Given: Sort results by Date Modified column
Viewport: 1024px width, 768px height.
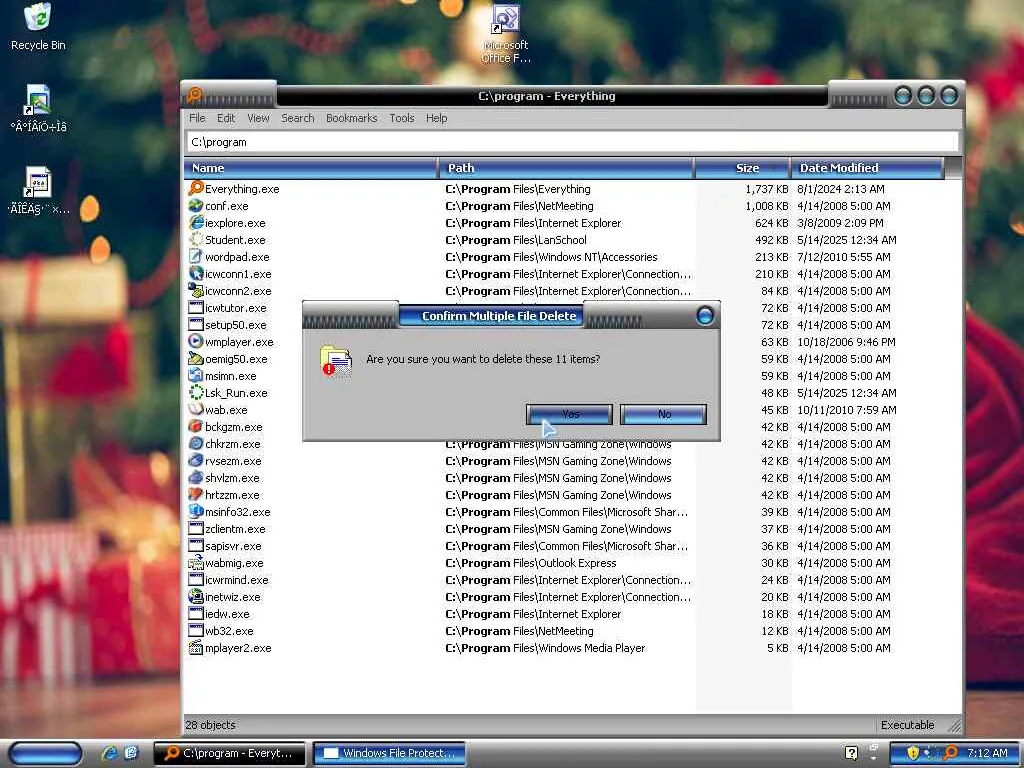Looking at the screenshot, I should pos(867,168).
